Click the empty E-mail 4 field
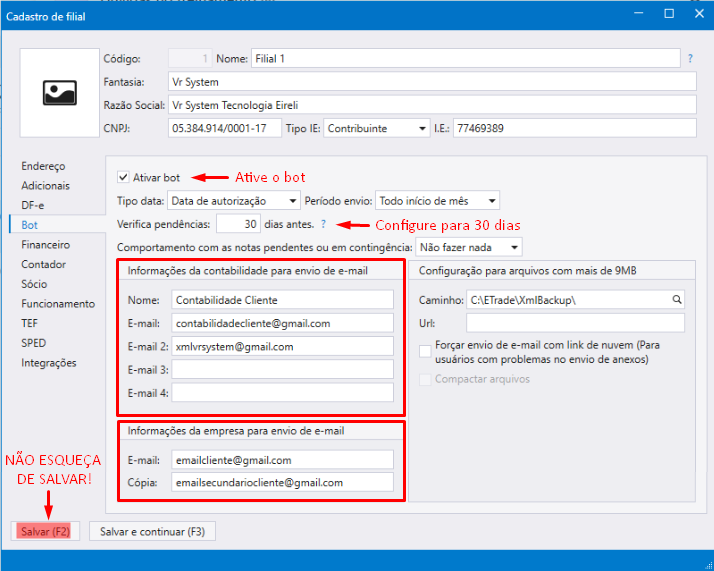This screenshot has width=714, height=571. (283, 393)
